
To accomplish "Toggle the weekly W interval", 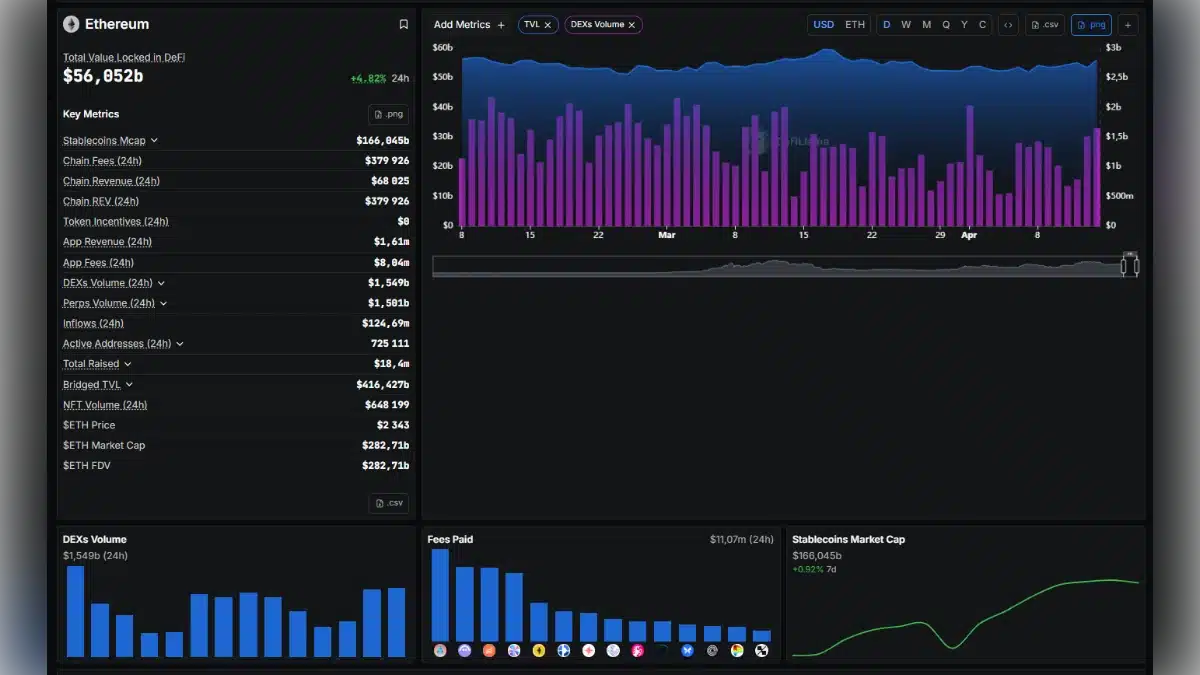I will pyautogui.click(x=906, y=24).
